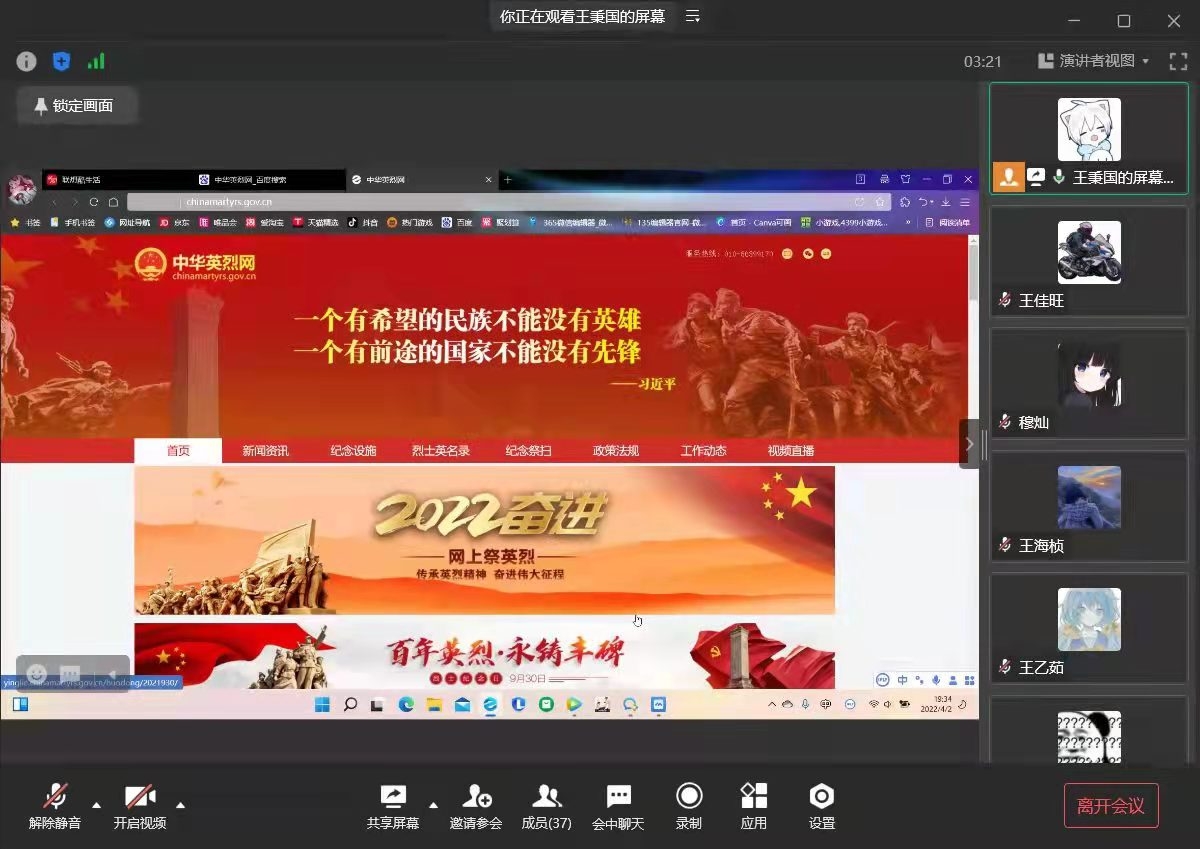1200x849 pixels.
Task: Check the green network signal bars icon
Action: coord(96,61)
